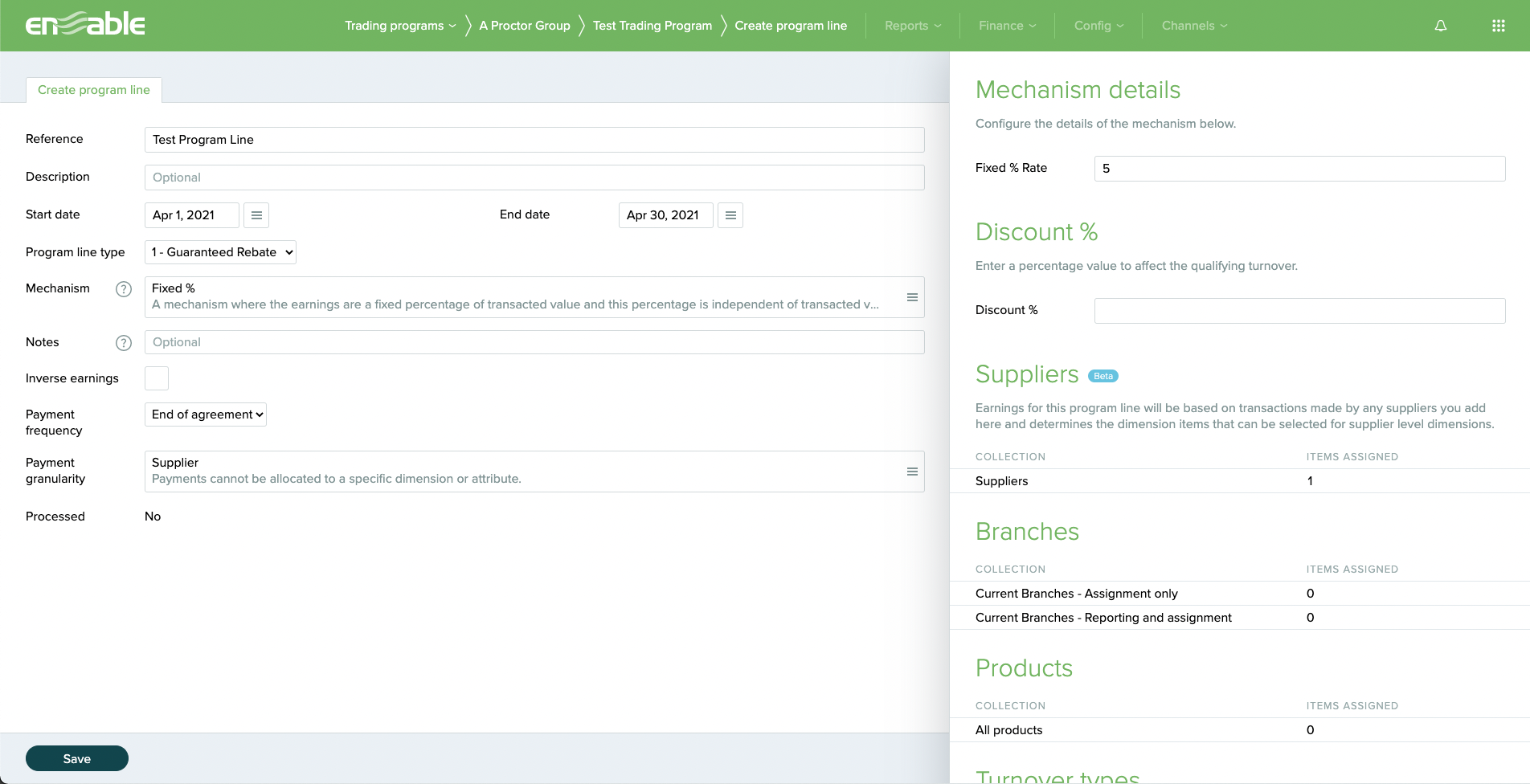Open the Program line type dropdown
Viewport: 1530px width, 784px height.
point(220,252)
